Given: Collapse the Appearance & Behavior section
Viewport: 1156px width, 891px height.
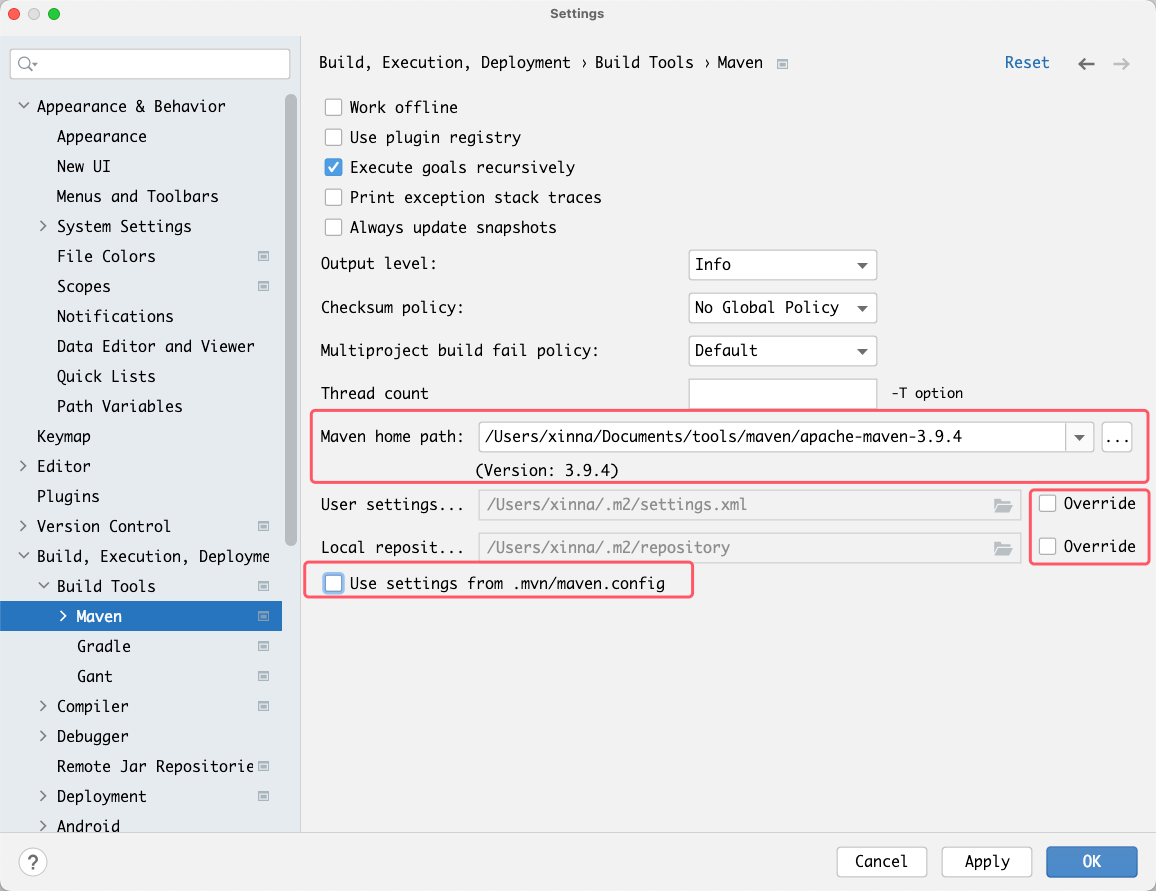Looking at the screenshot, I should pyautogui.click(x=24, y=106).
